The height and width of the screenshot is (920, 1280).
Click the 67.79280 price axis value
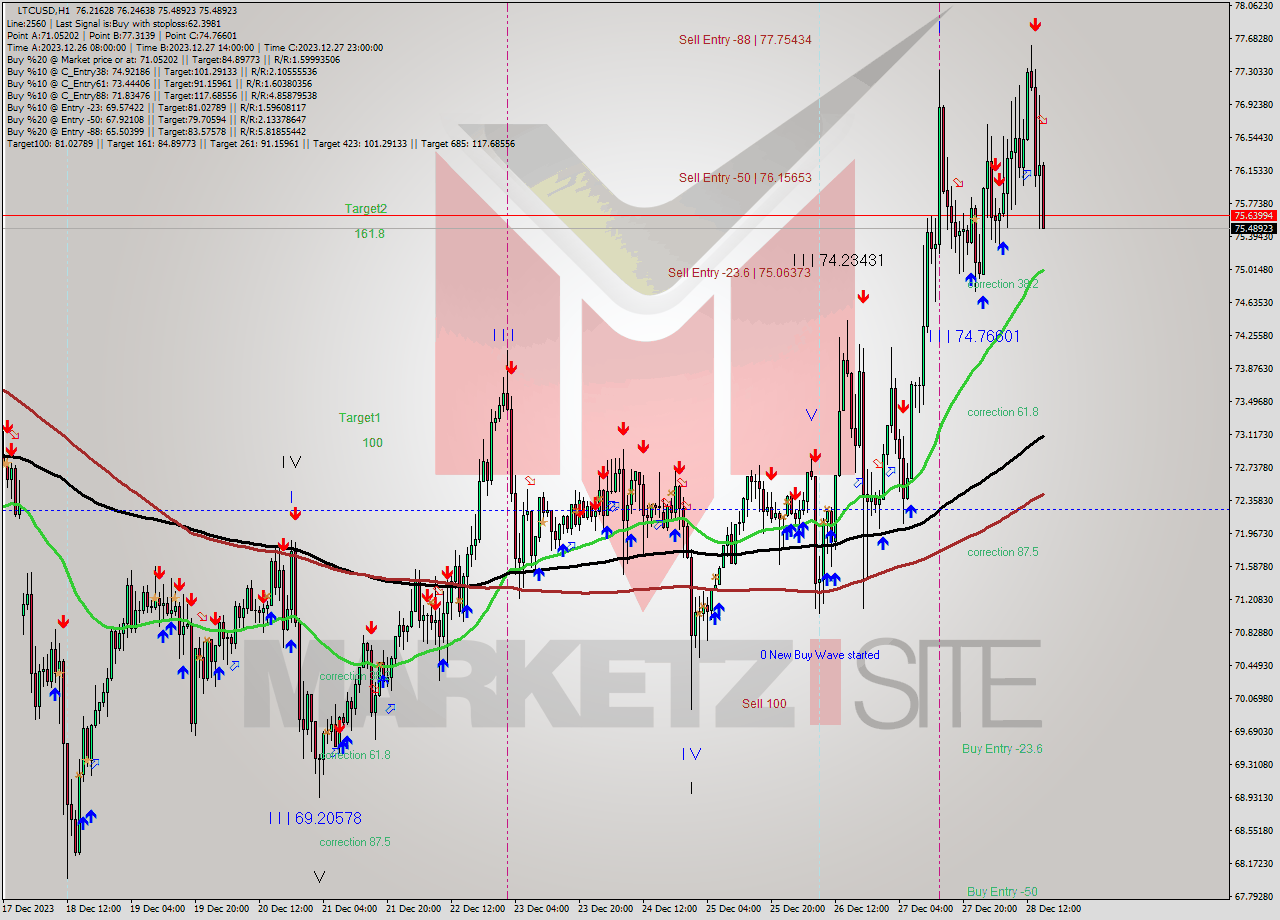(x=1255, y=896)
